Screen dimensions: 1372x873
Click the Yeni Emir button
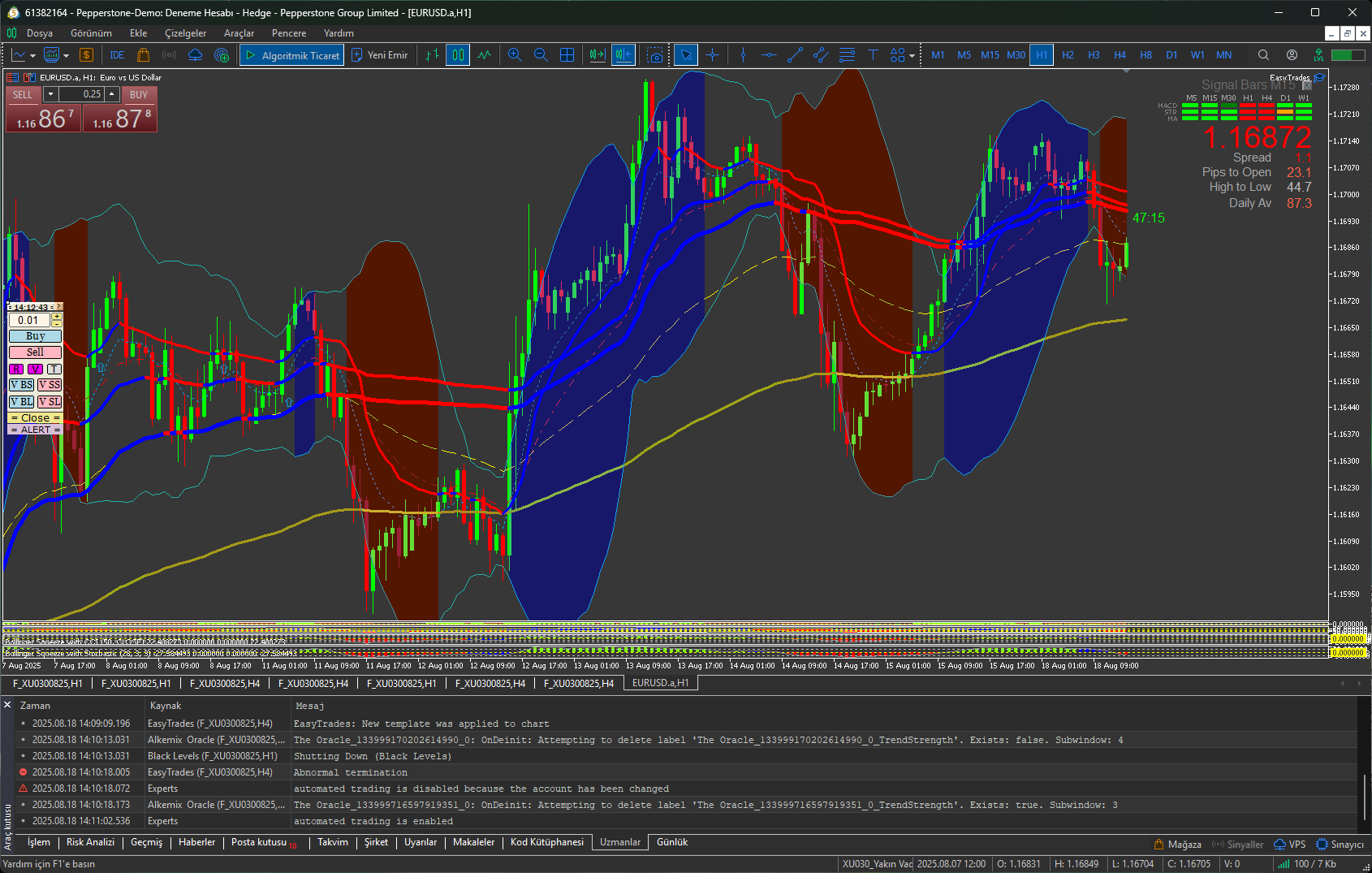tap(379, 55)
